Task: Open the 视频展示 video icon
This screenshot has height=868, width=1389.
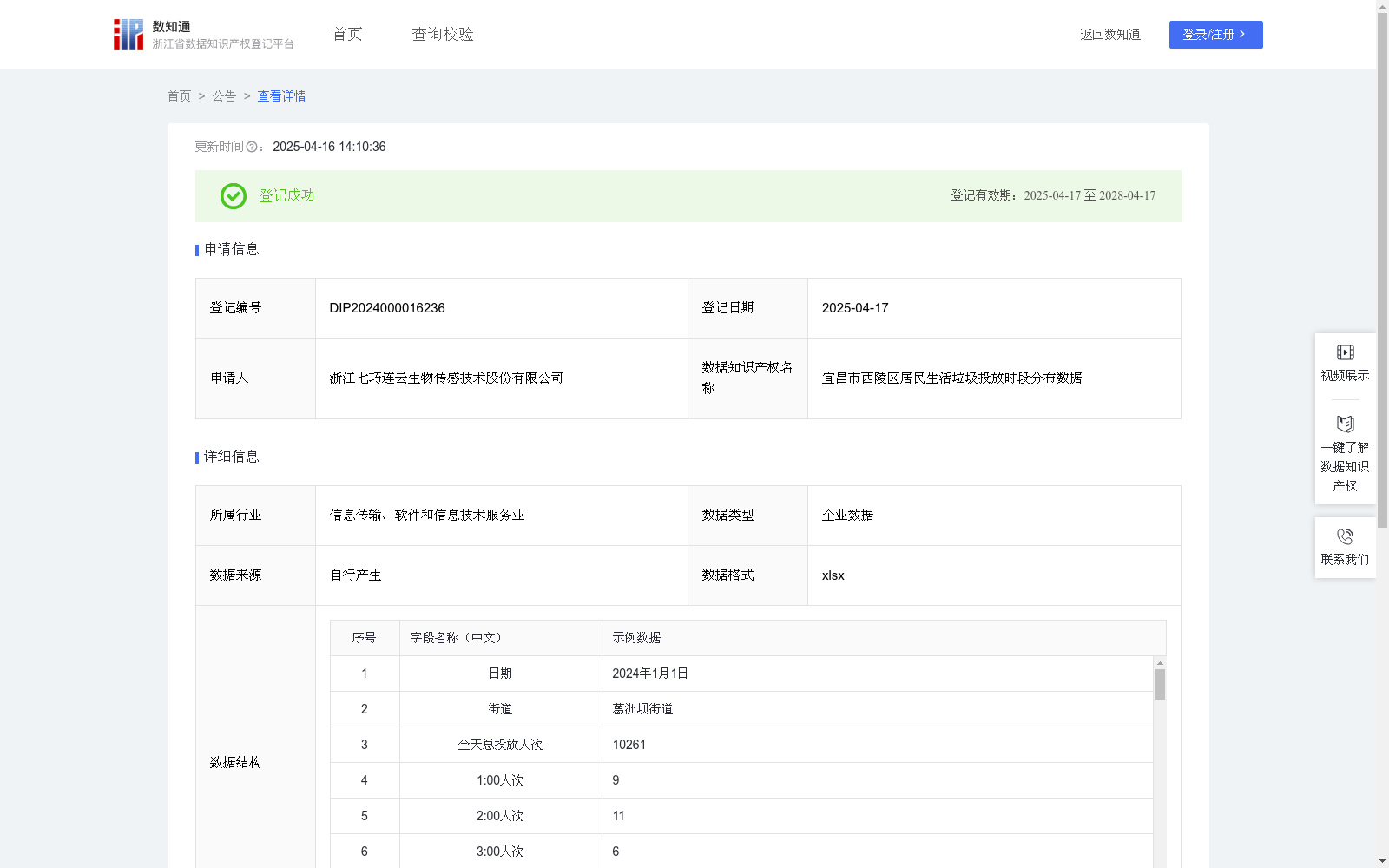Action: (1345, 352)
